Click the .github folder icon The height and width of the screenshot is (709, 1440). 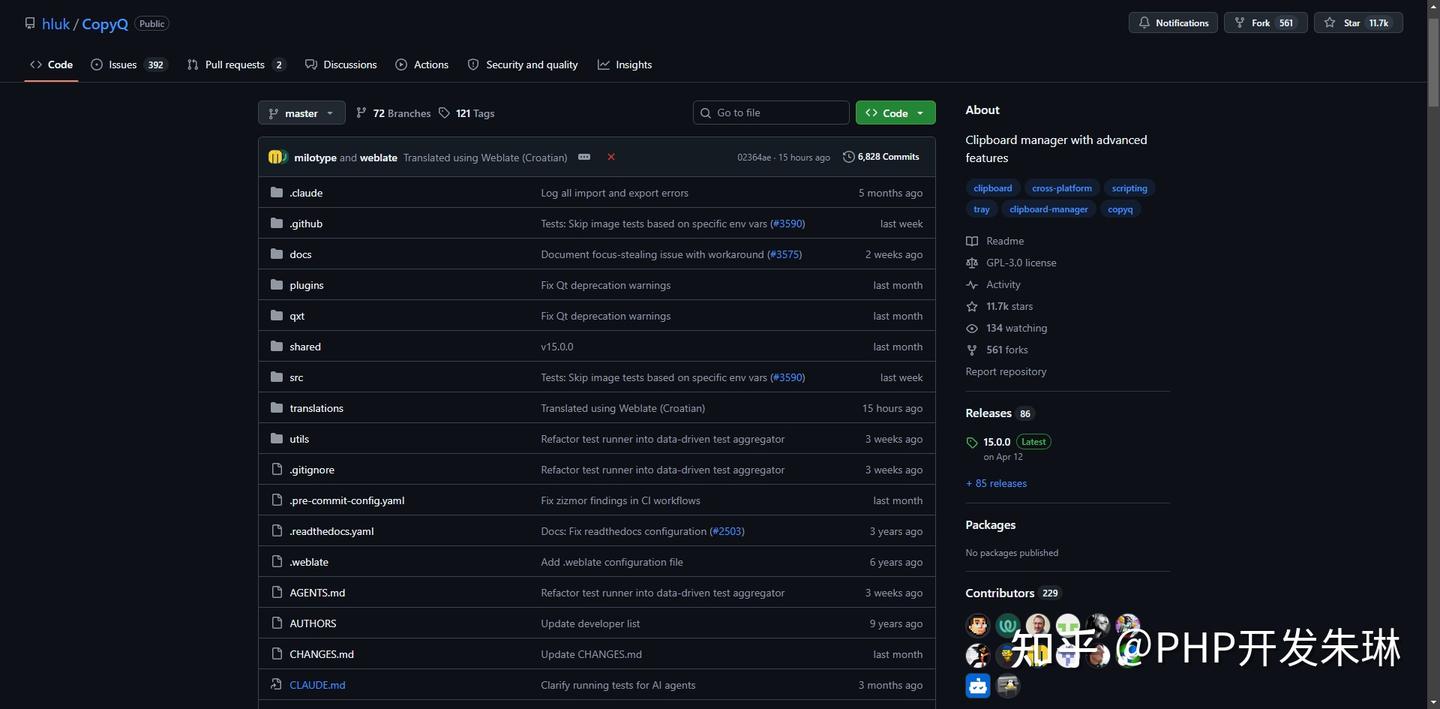coord(277,224)
